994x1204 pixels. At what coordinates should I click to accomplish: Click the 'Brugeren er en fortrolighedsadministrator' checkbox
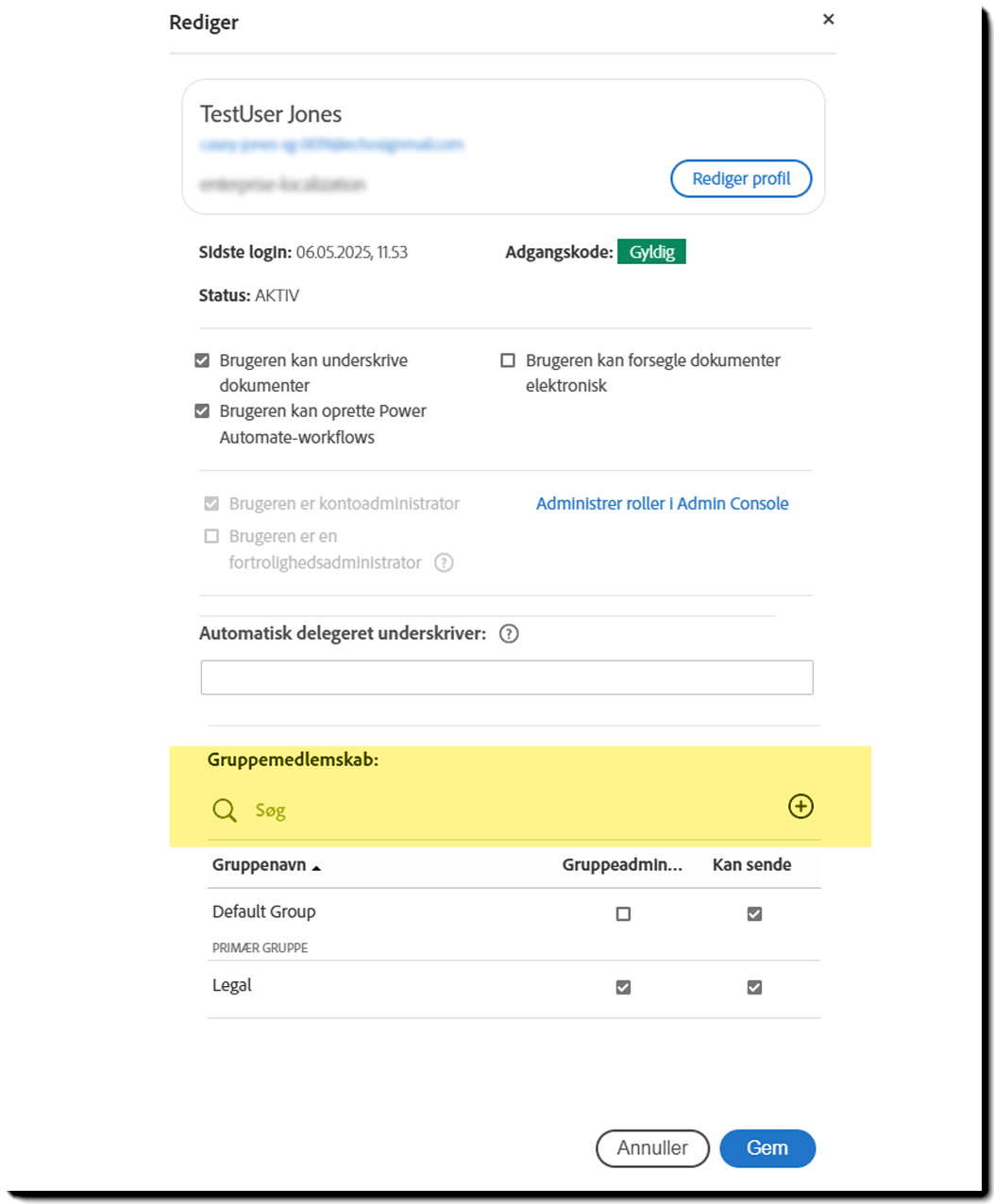coord(211,536)
